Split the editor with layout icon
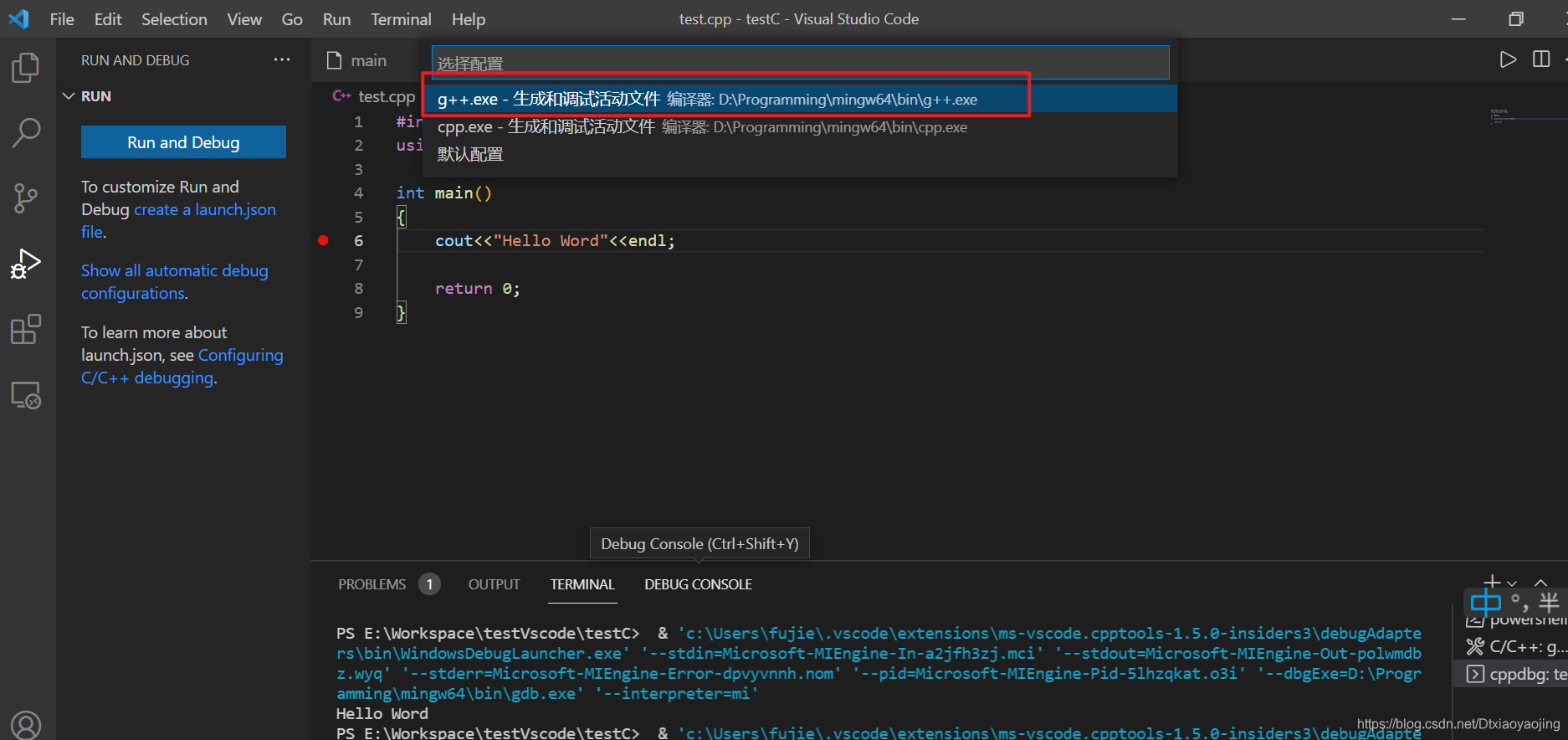Viewport: 1568px width, 740px height. (x=1541, y=59)
